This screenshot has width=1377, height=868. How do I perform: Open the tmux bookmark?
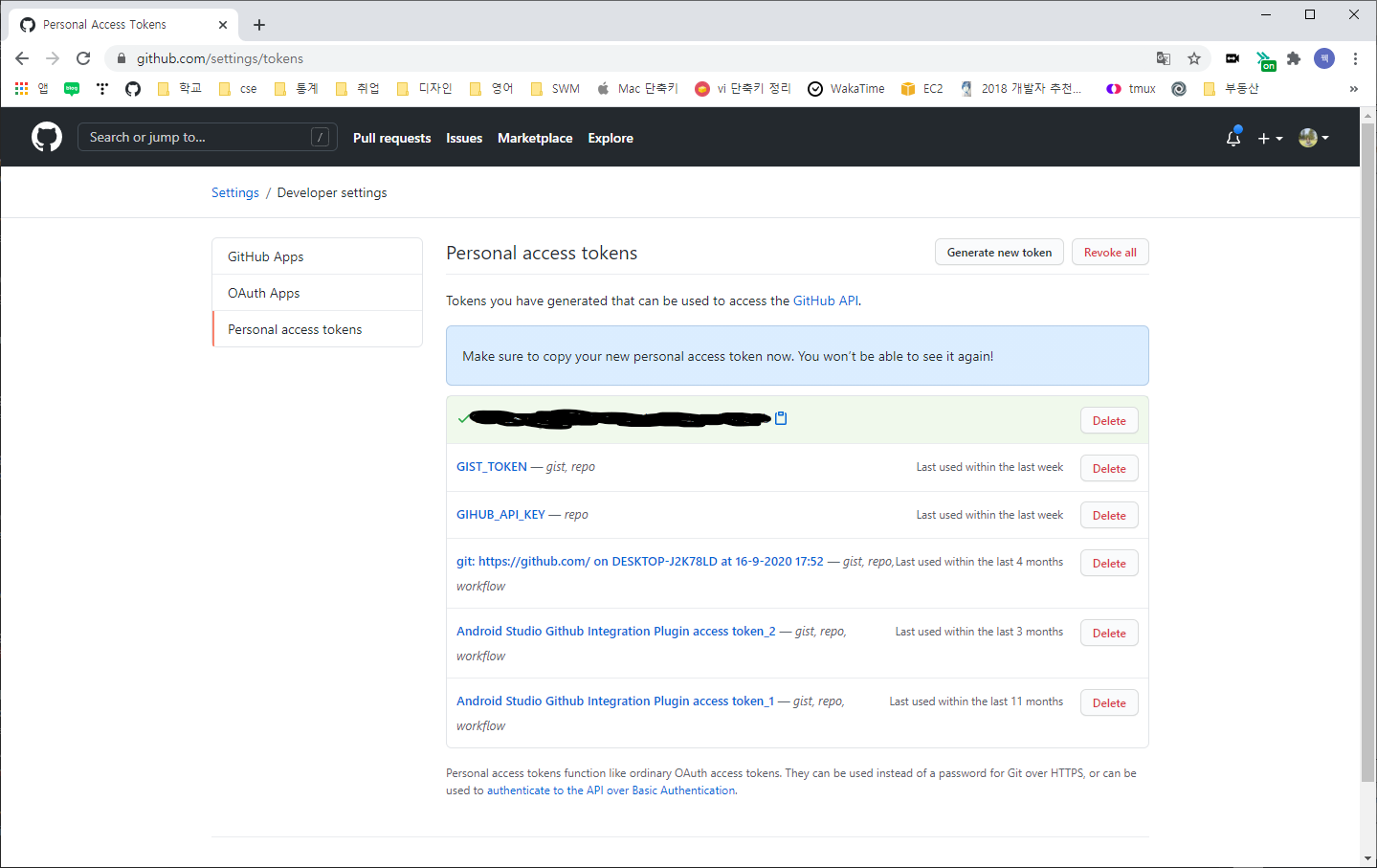tap(1131, 88)
